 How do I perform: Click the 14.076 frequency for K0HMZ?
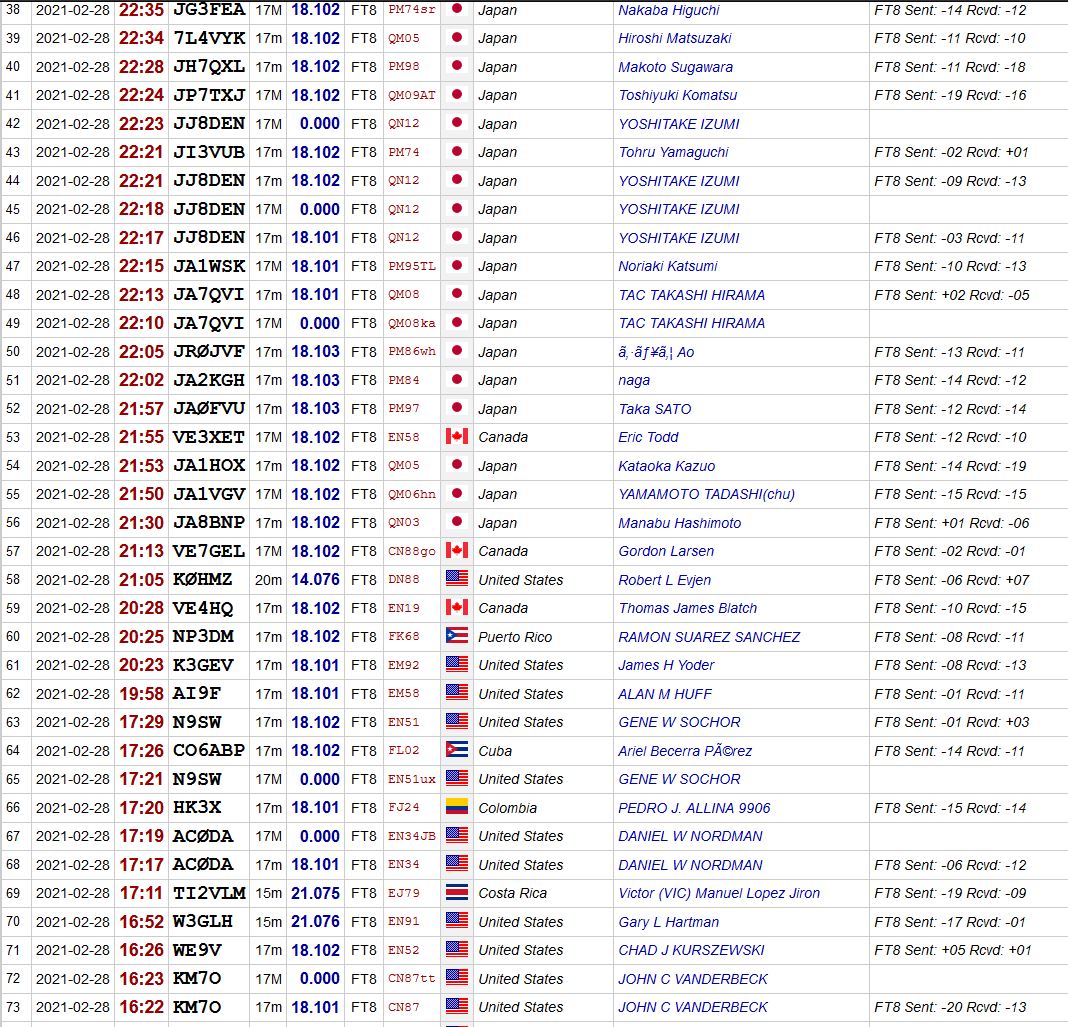(x=316, y=579)
